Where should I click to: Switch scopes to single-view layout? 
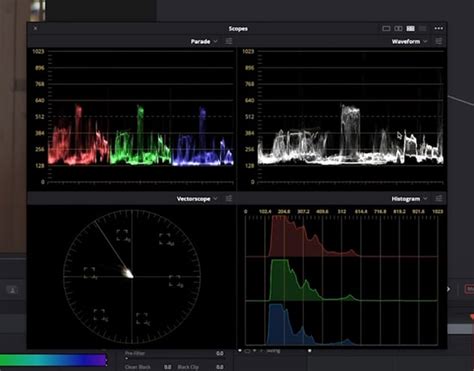coord(386,29)
